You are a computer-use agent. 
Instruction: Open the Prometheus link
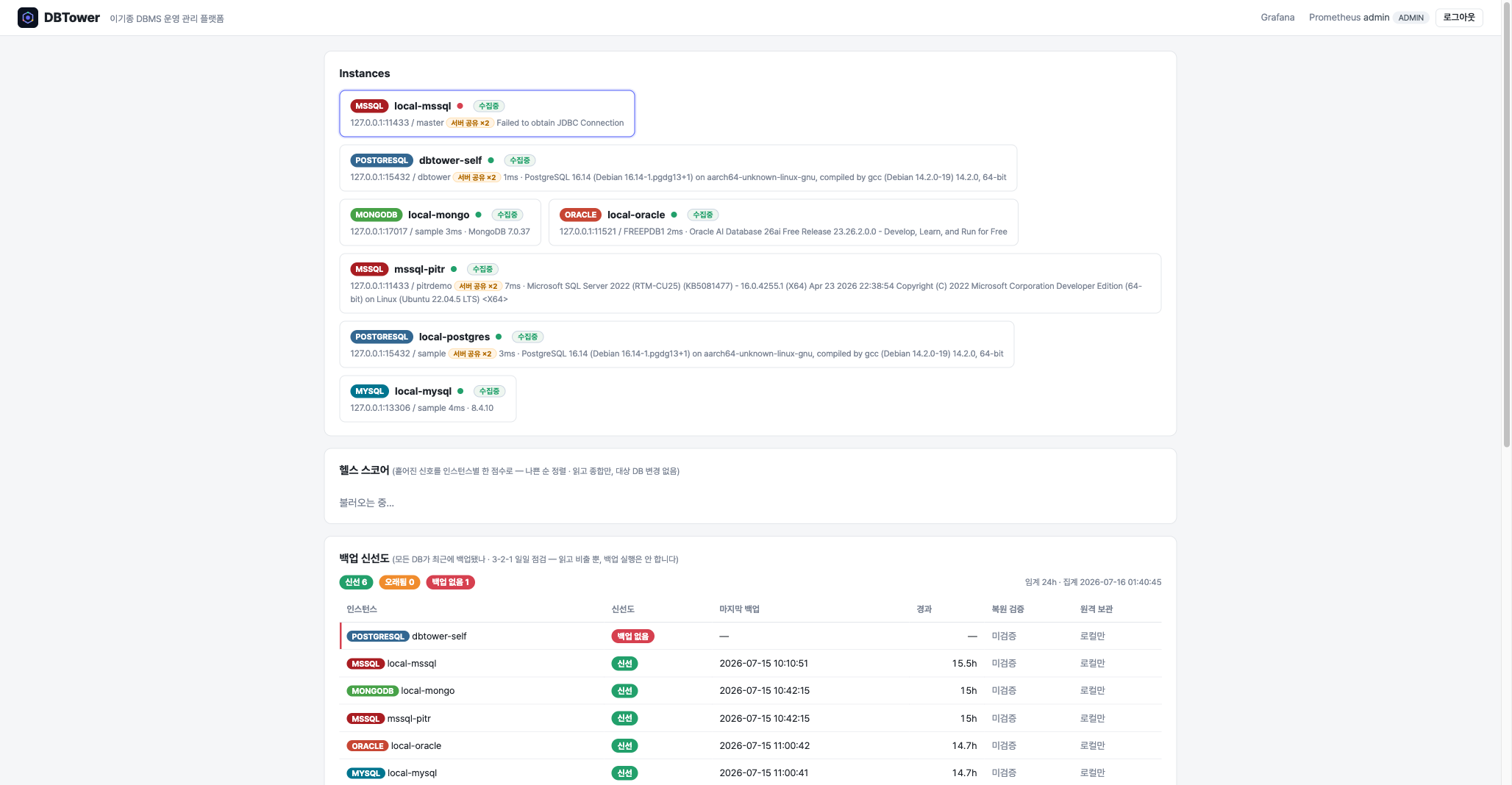point(1334,18)
